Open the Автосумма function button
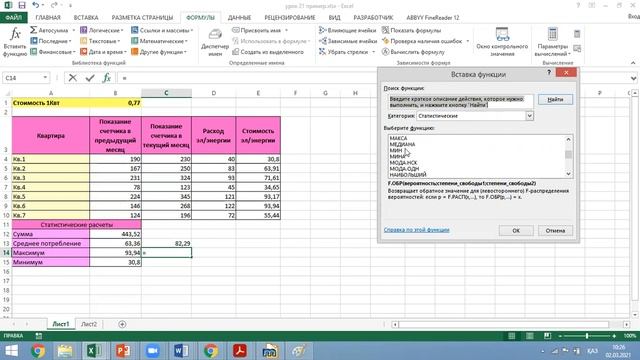 click(49, 30)
